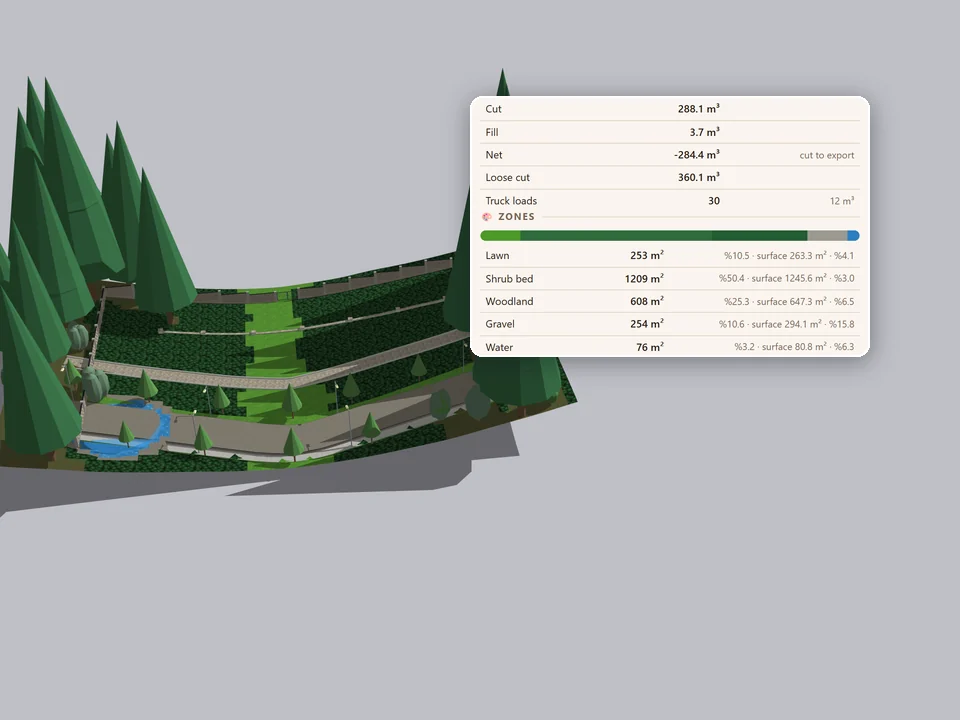Select the light green Lawn segment of the zones bar
The image size is (960, 720).
500,236
